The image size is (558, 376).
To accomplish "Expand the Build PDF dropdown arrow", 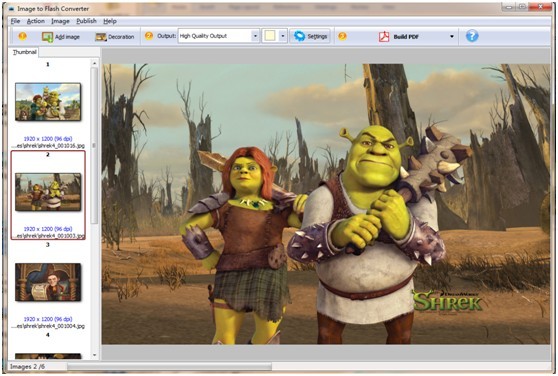I will (452, 37).
